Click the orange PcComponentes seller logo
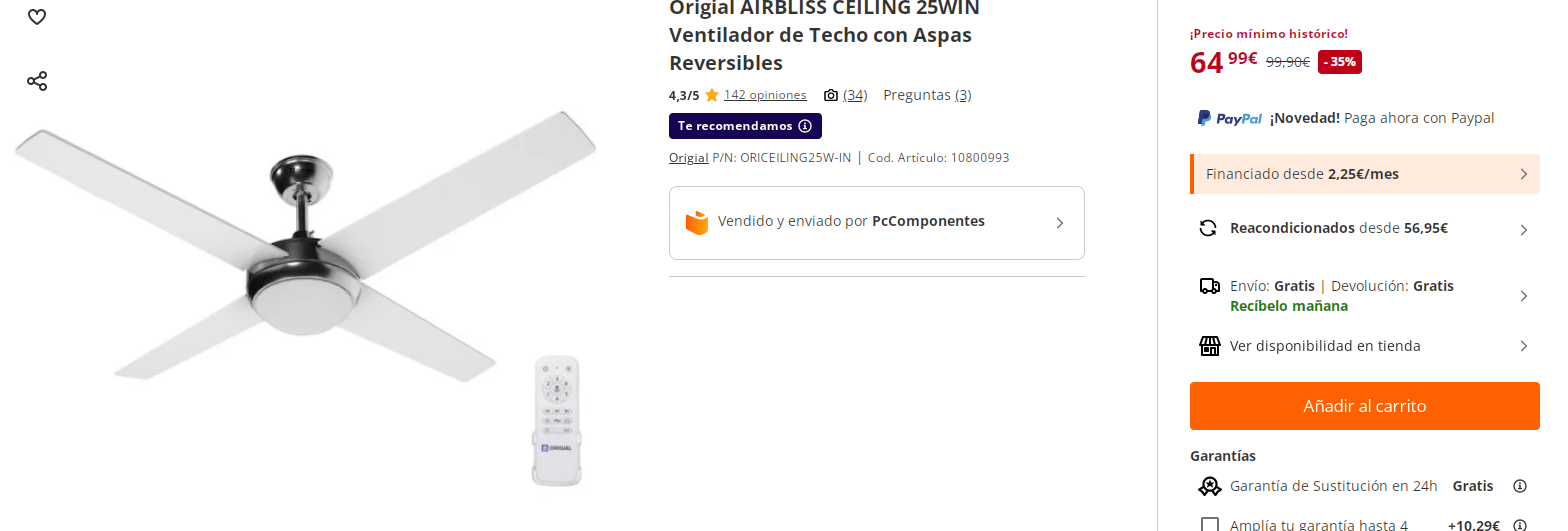The image size is (1568, 531). point(697,222)
